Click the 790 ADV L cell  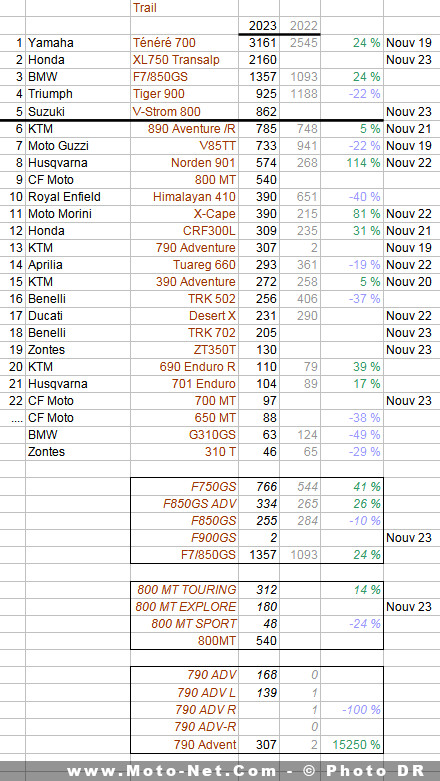[184, 693]
